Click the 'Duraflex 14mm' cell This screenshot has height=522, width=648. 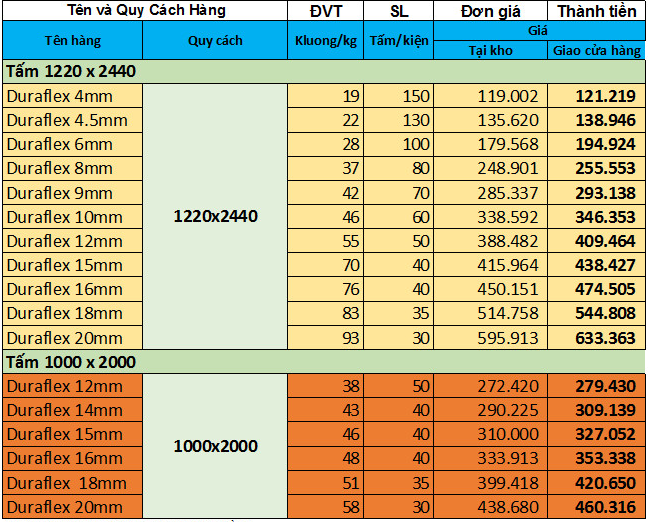coord(73,410)
